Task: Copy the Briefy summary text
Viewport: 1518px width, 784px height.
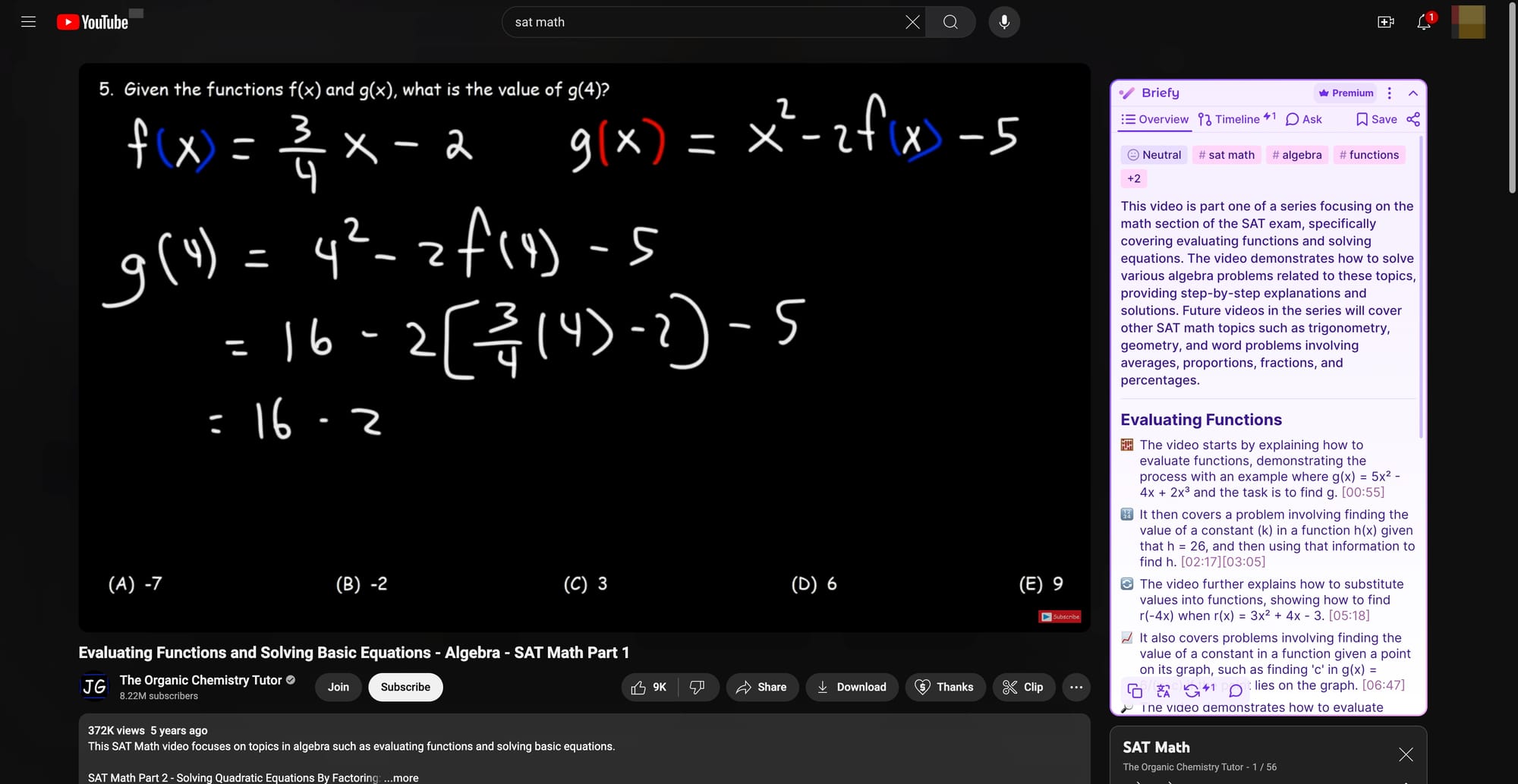Action: click(1135, 691)
